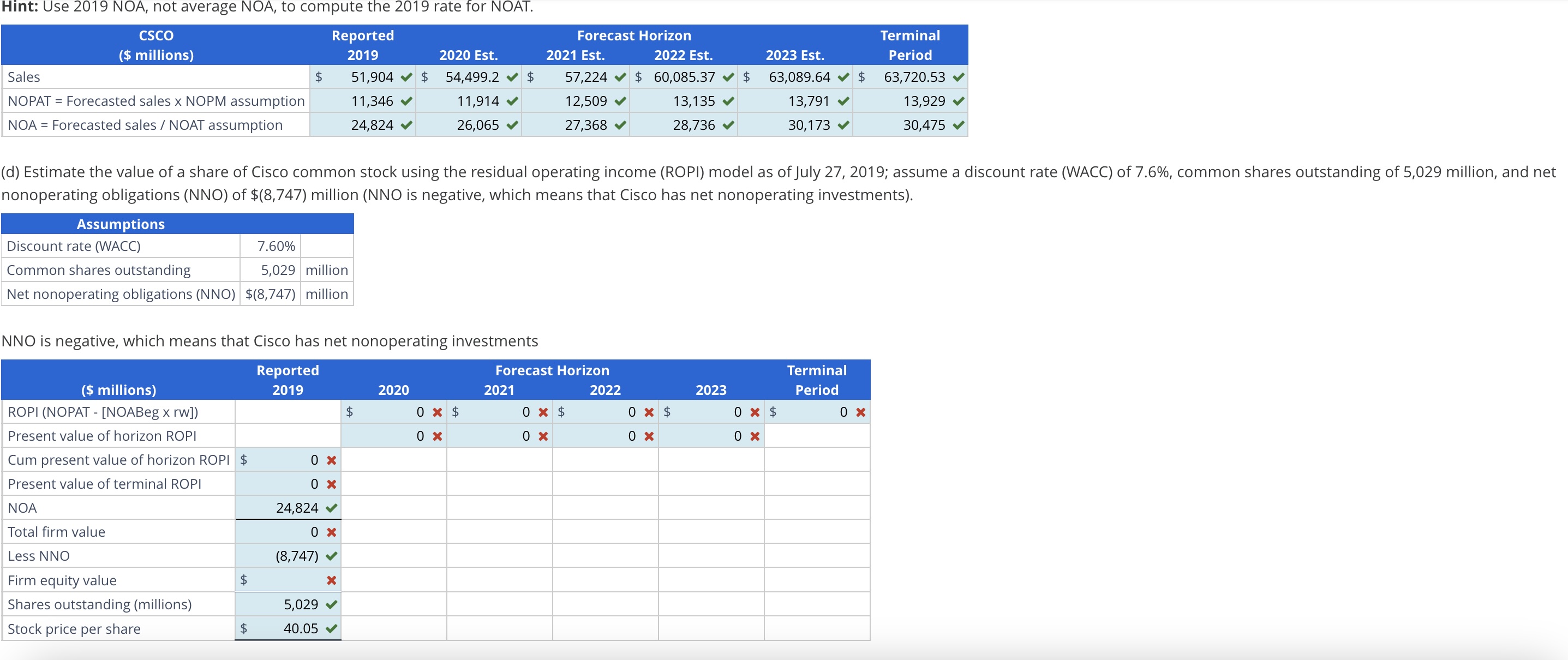Click green checkmark next to Stock price 40.05

tap(331, 628)
